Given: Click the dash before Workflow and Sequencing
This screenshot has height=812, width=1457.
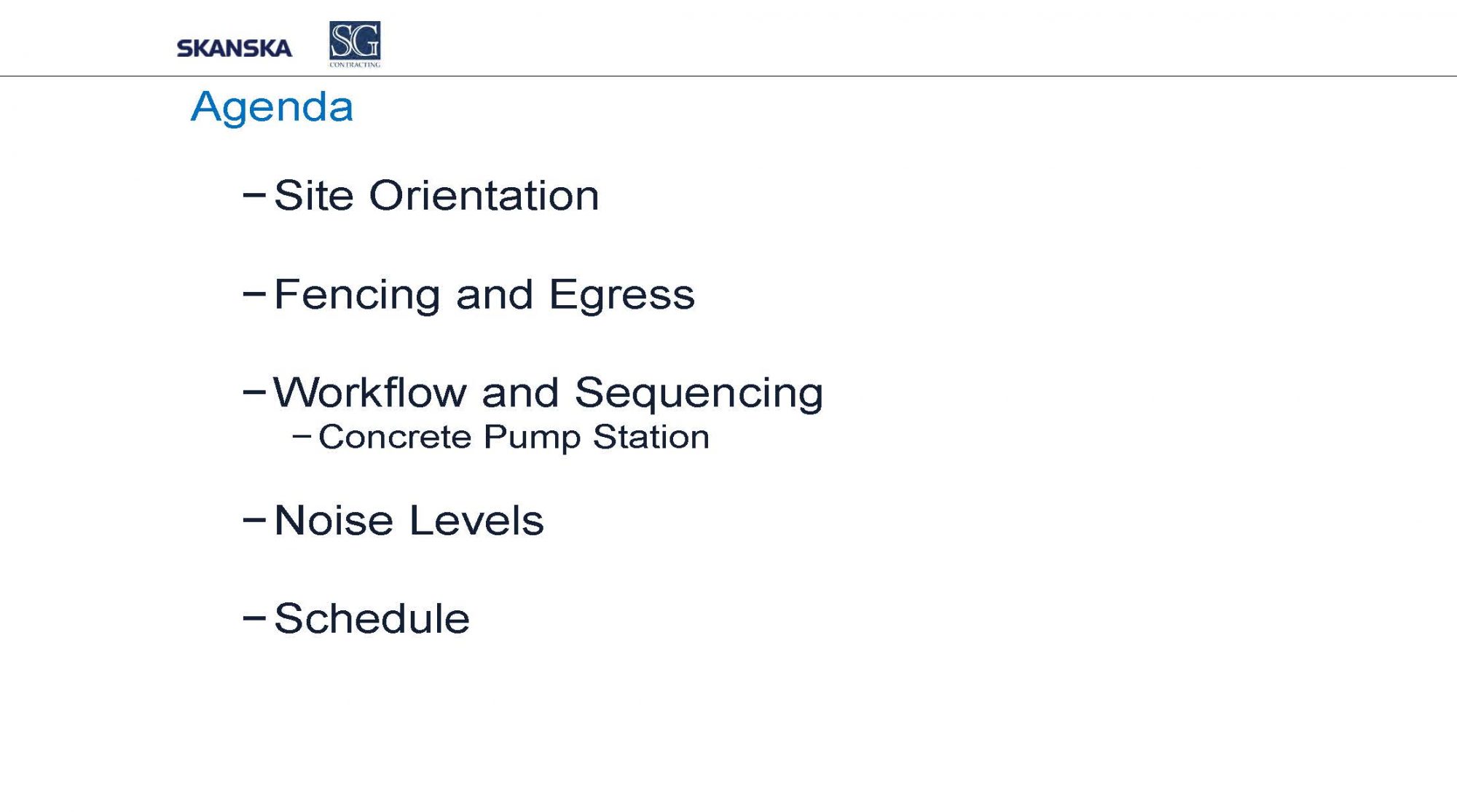Looking at the screenshot, I should pos(254,392).
